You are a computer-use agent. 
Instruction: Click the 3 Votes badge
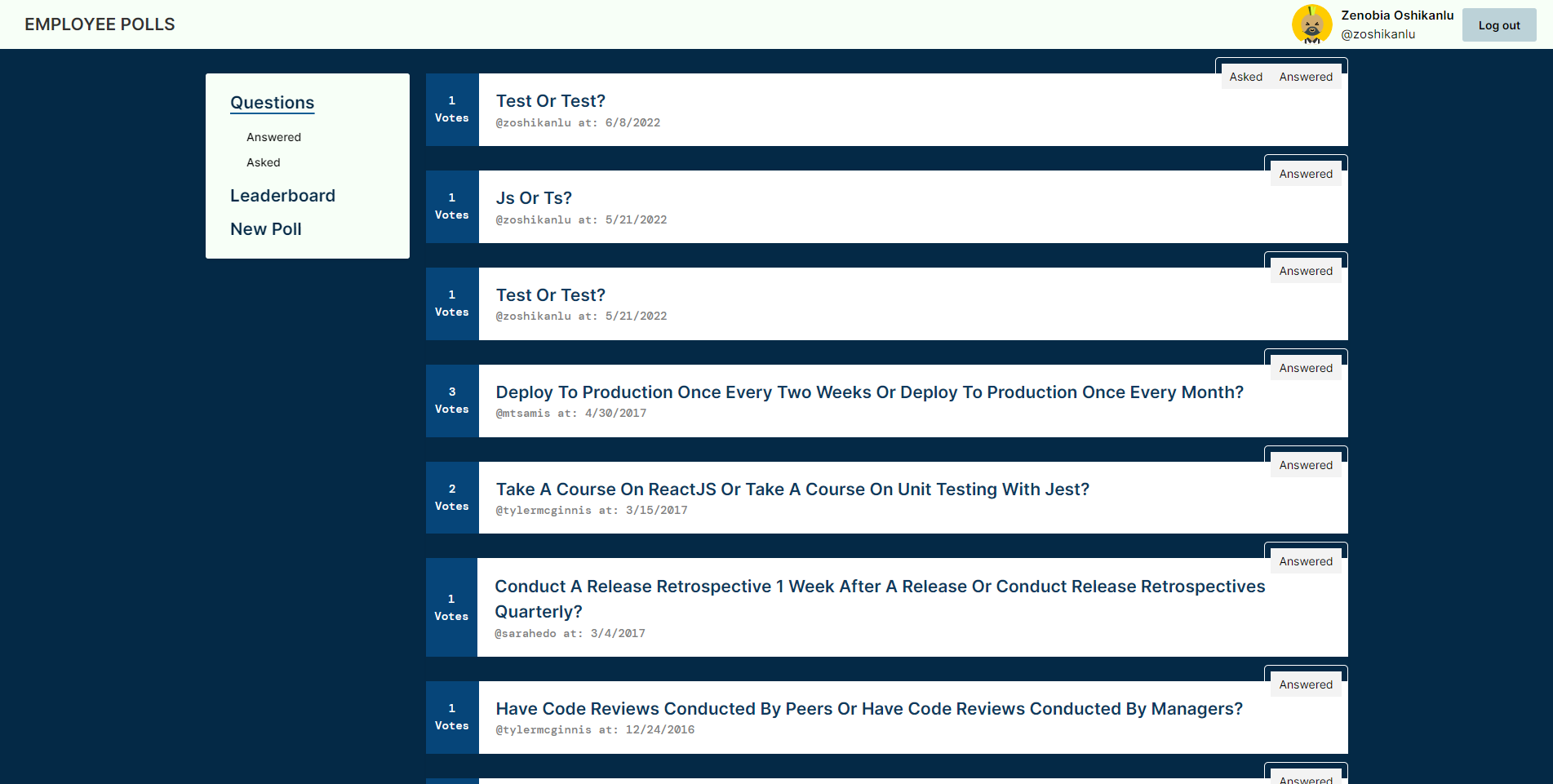click(452, 401)
